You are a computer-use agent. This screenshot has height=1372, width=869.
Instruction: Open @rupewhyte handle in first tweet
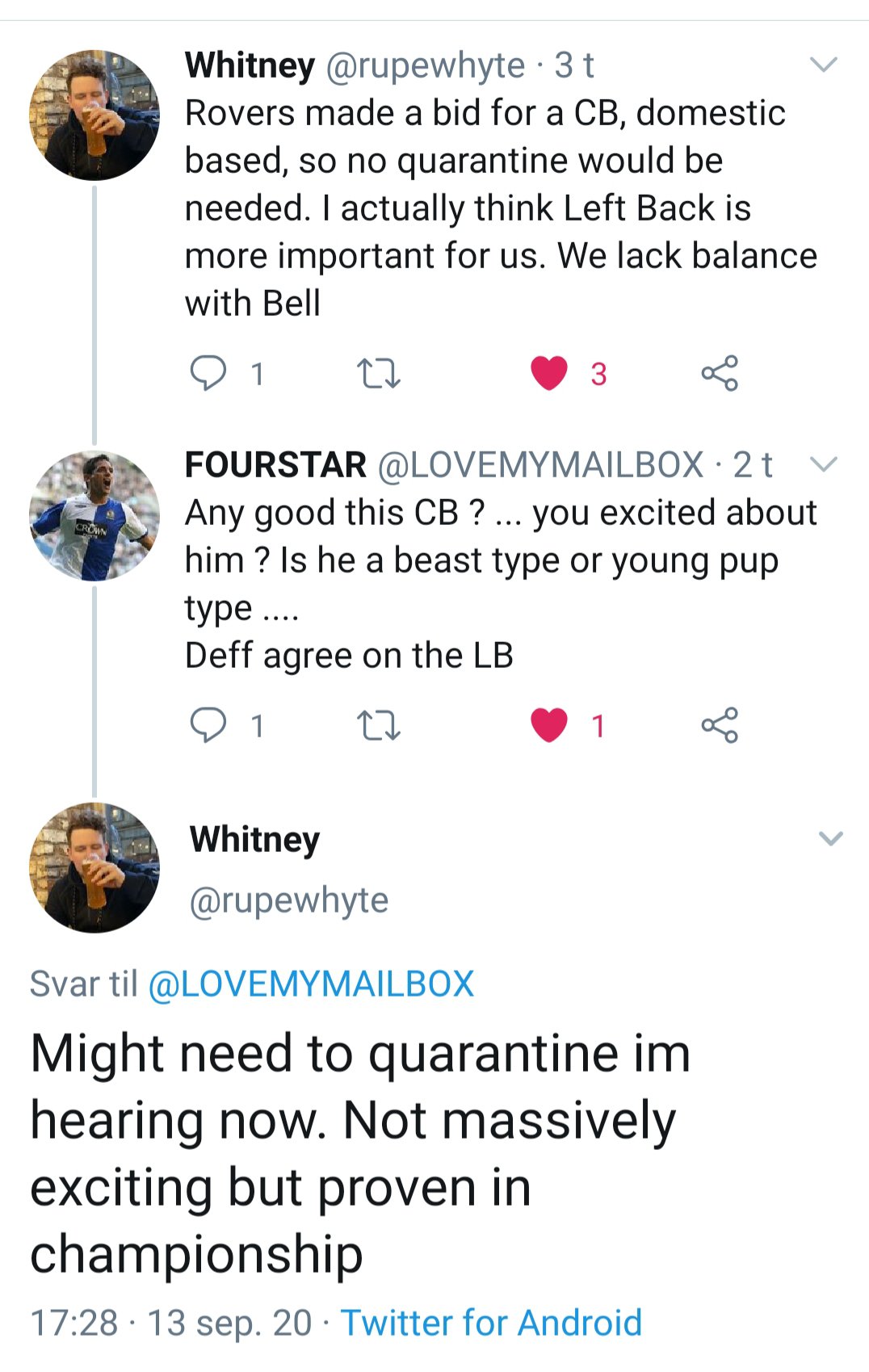pos(426,65)
